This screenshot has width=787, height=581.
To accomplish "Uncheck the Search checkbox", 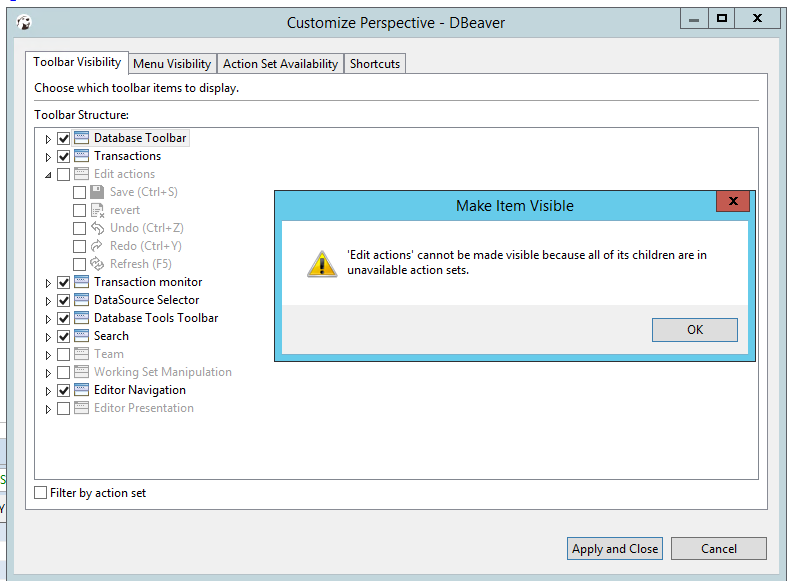I will [x=63, y=337].
